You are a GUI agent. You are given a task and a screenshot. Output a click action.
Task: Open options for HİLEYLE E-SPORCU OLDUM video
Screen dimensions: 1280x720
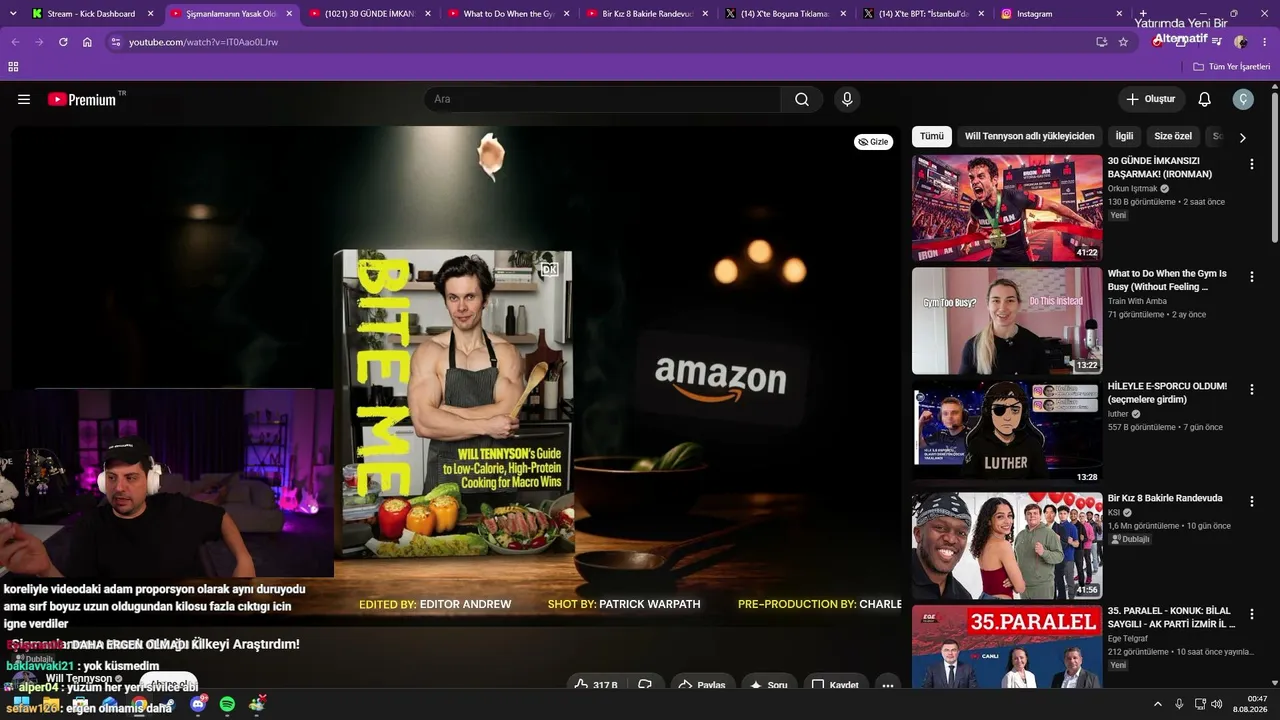click(1252, 389)
